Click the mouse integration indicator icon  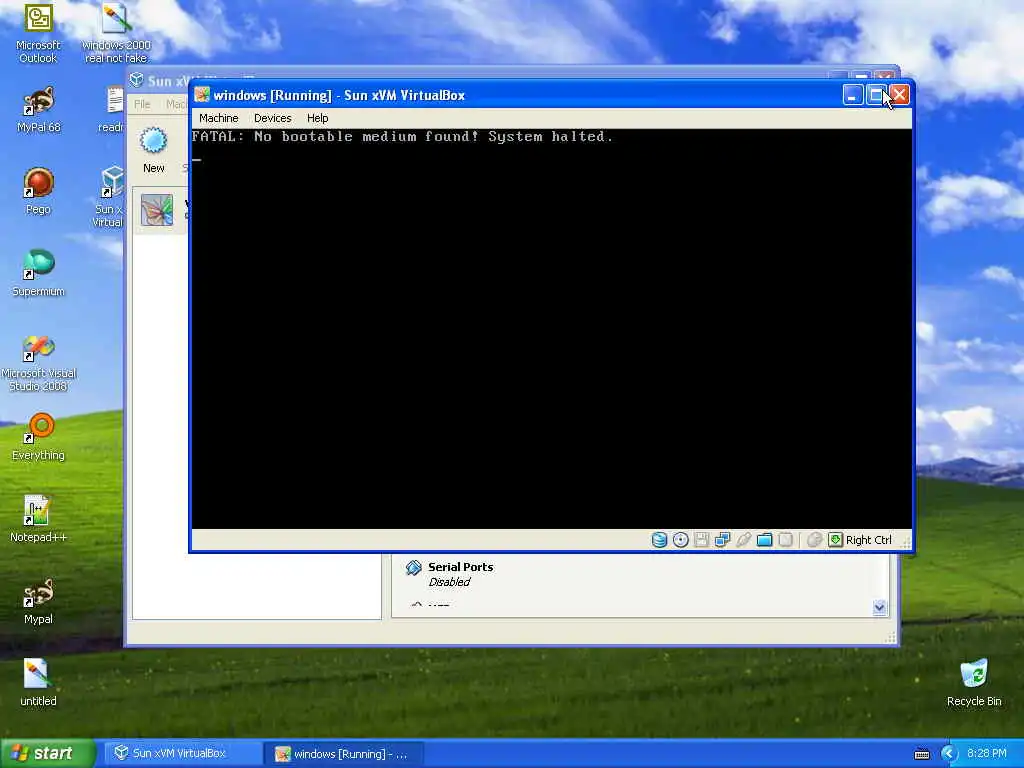click(814, 539)
